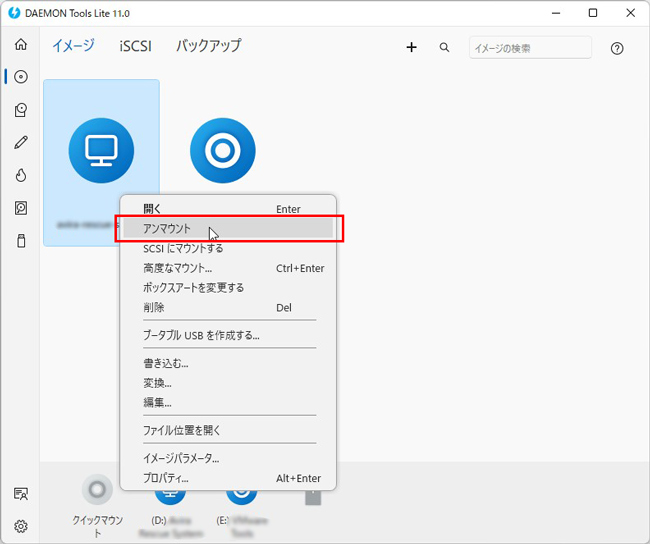Open the disc grab sidebar icon
Screen dimensions: 650x544
click(21, 110)
